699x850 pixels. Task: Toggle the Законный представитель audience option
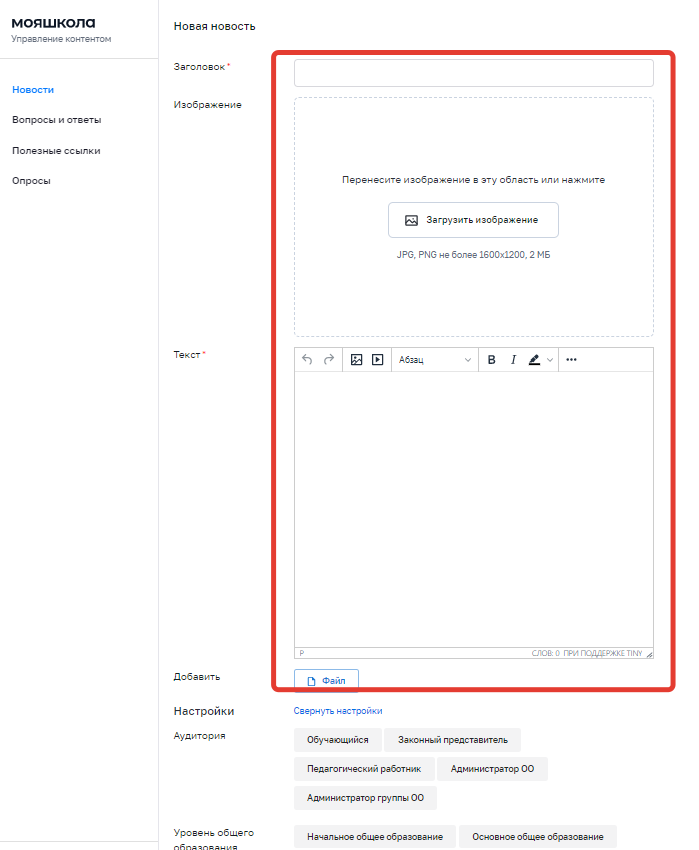pyautogui.click(x=452, y=740)
